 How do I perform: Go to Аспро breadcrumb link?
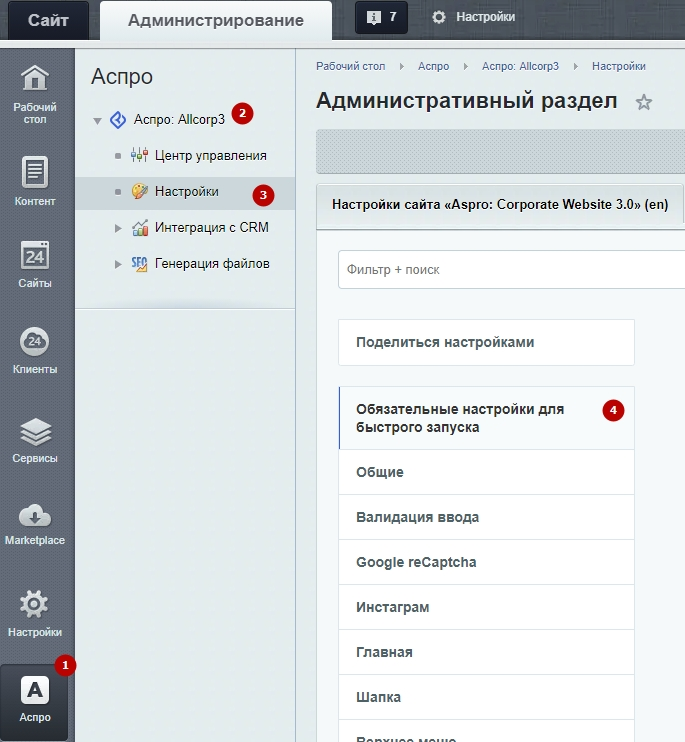[x=433, y=66]
